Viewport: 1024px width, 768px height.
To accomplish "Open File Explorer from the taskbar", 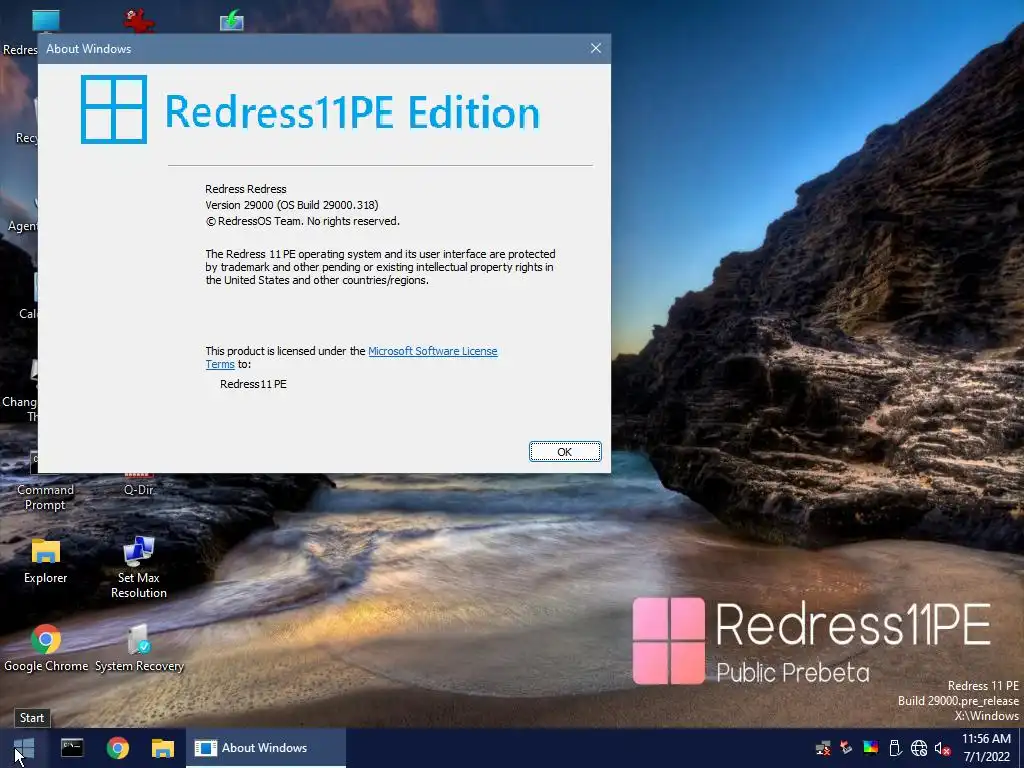I will point(163,748).
